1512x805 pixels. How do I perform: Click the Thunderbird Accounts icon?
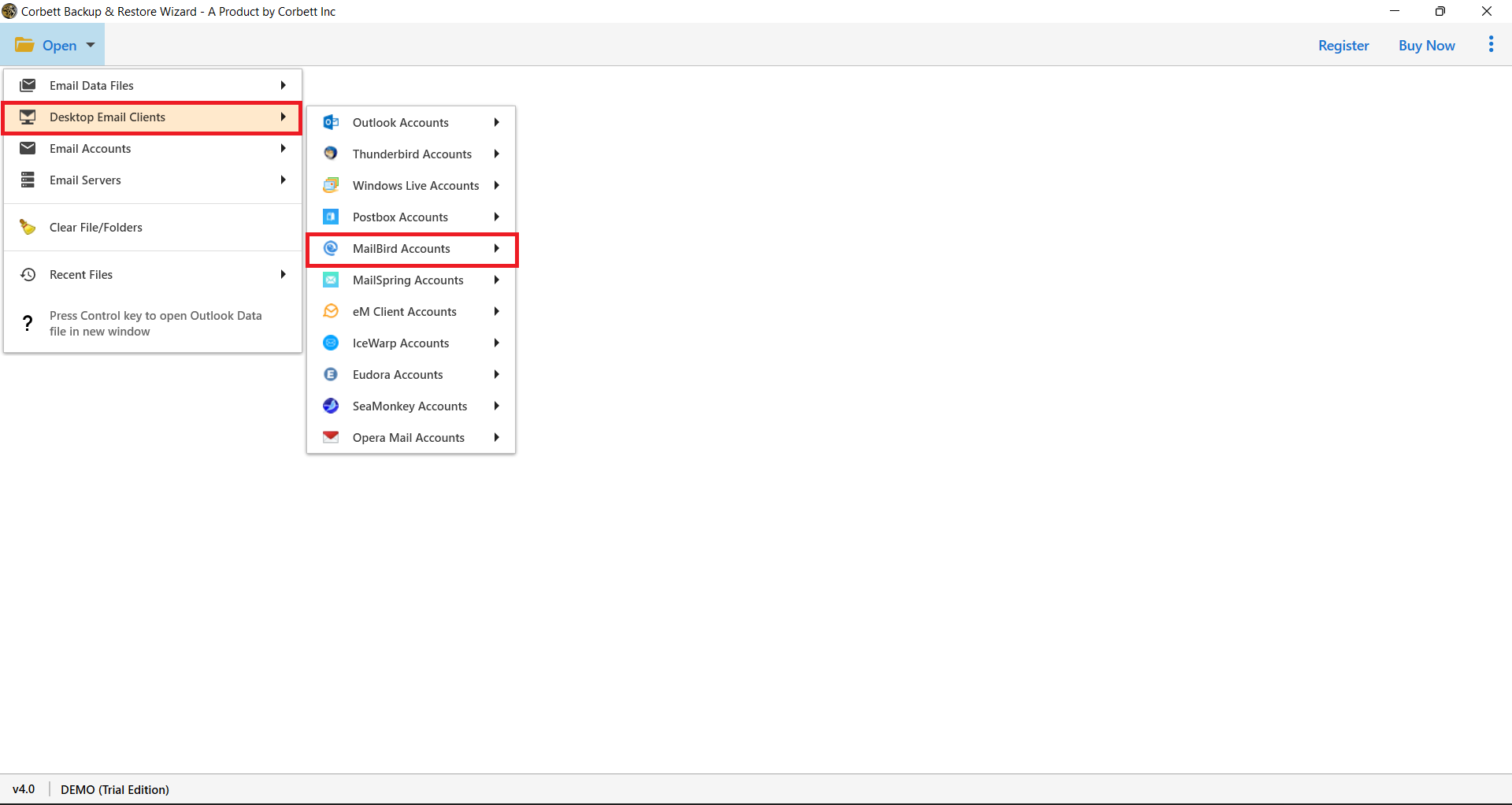[331, 154]
